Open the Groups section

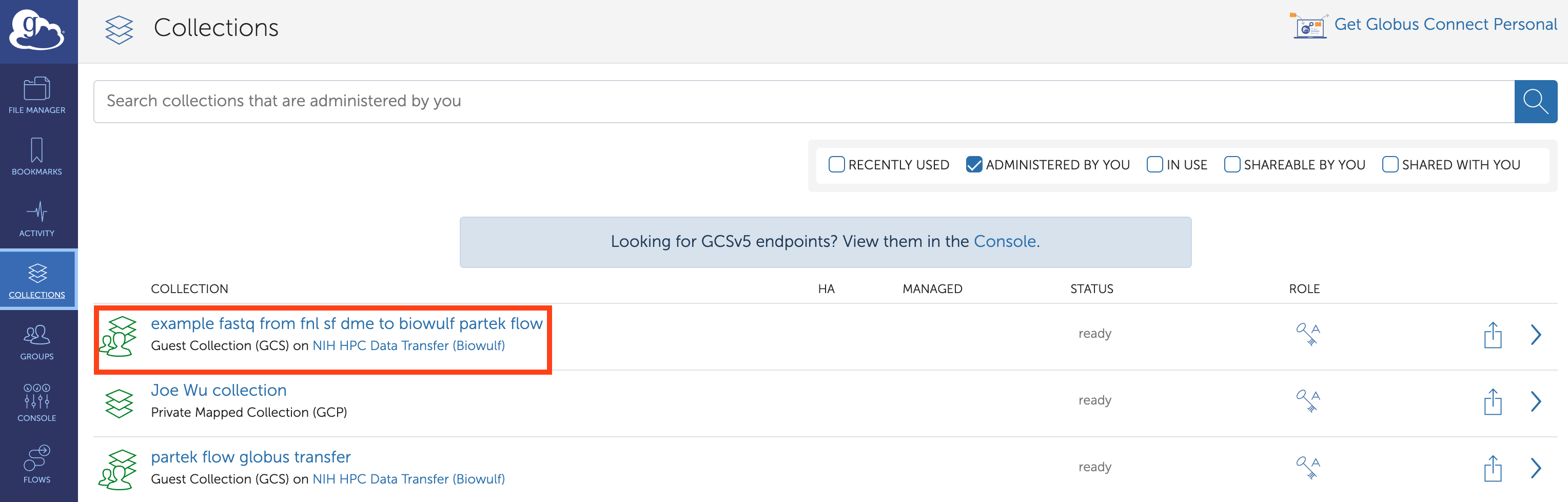[x=37, y=342]
